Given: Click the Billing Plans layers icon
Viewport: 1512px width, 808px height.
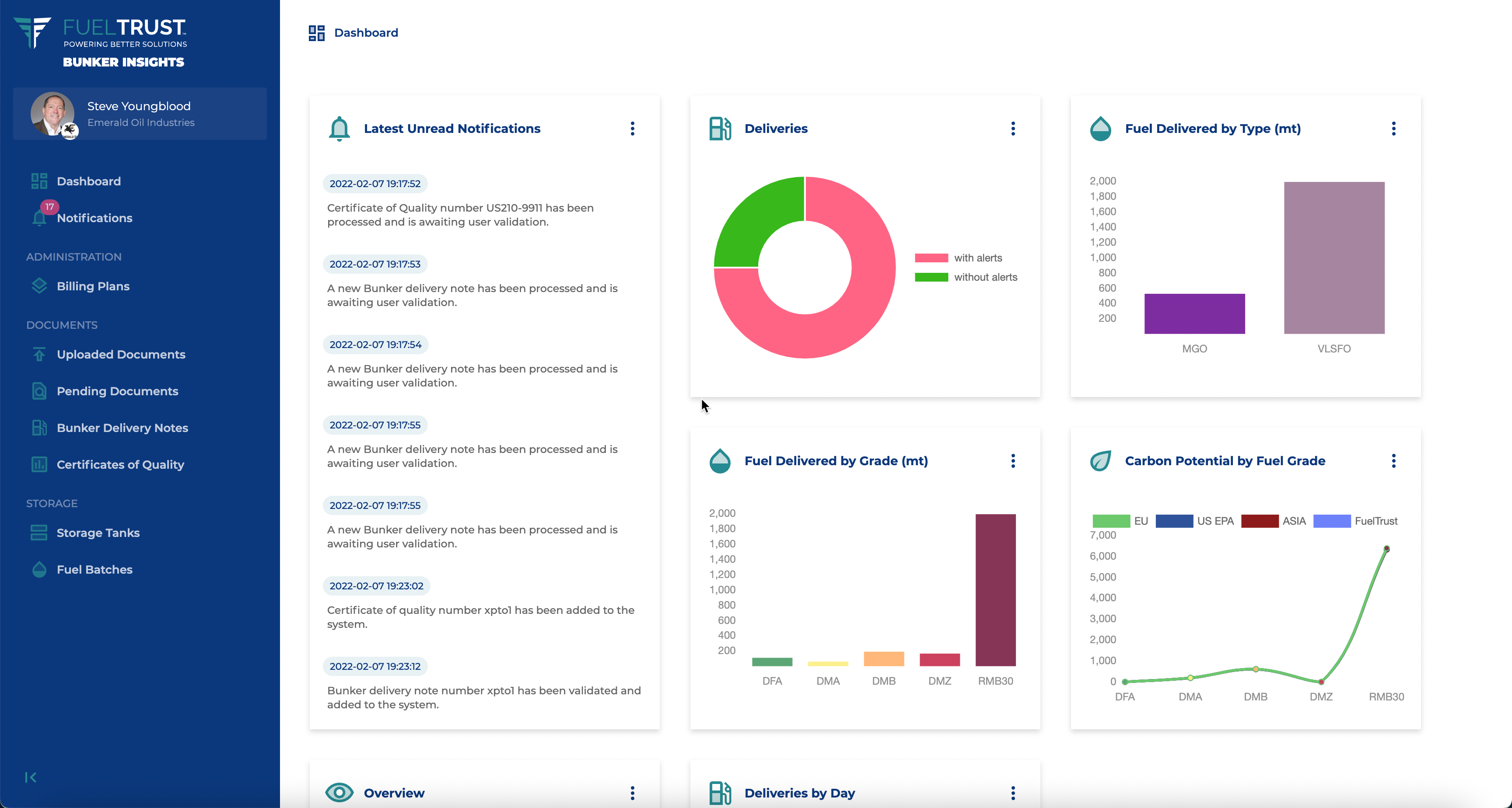Looking at the screenshot, I should pyautogui.click(x=39, y=286).
